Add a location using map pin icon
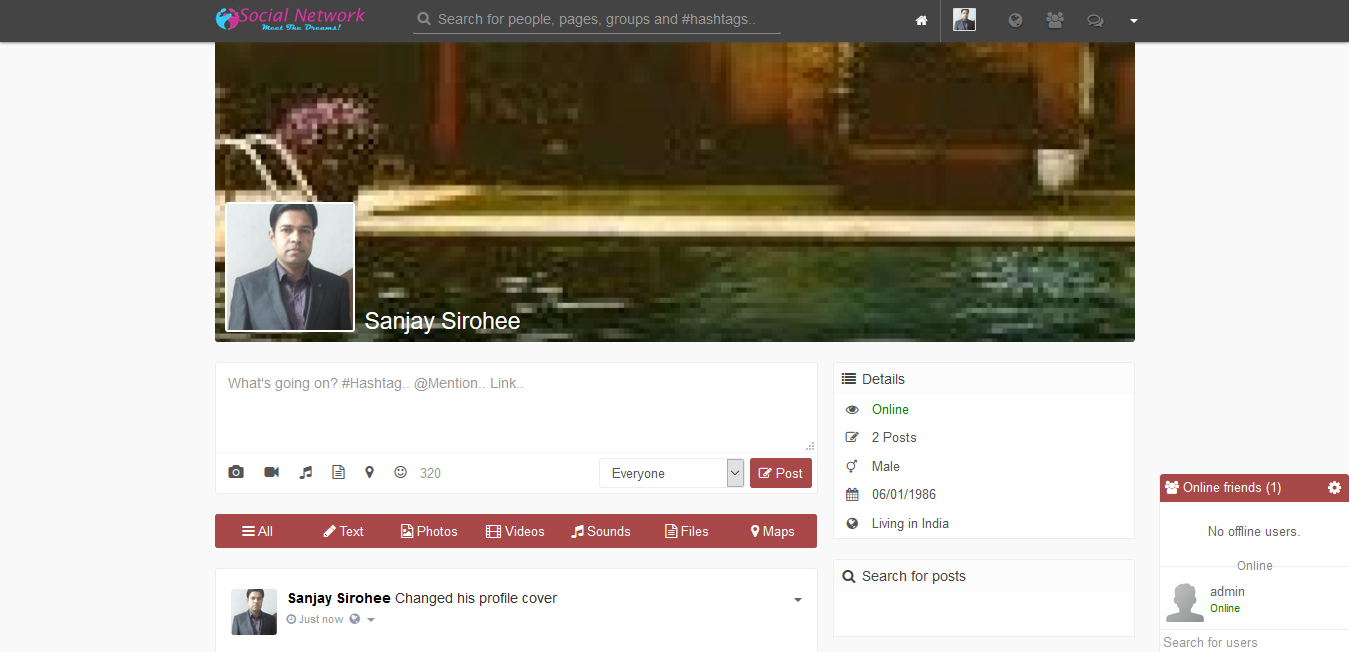1350x652 pixels. click(369, 472)
